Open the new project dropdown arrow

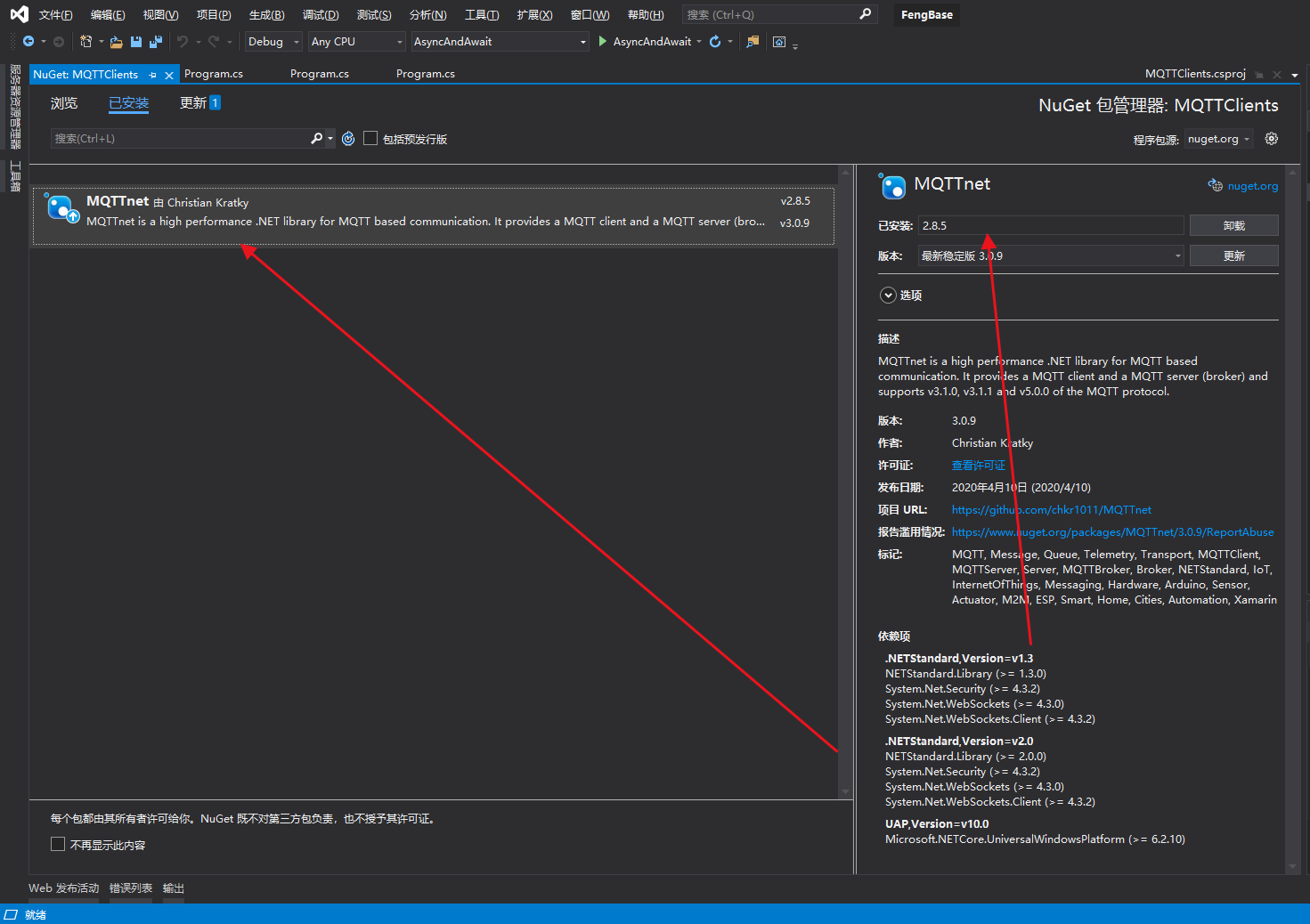(101, 42)
